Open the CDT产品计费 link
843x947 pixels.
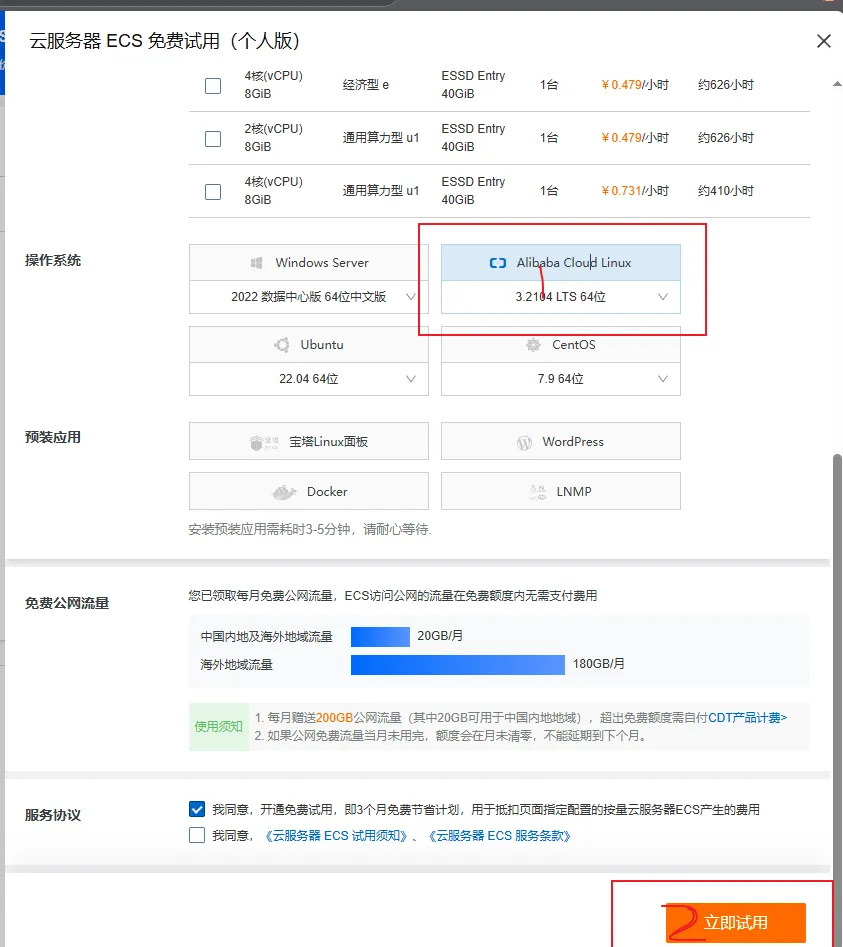pos(748,717)
